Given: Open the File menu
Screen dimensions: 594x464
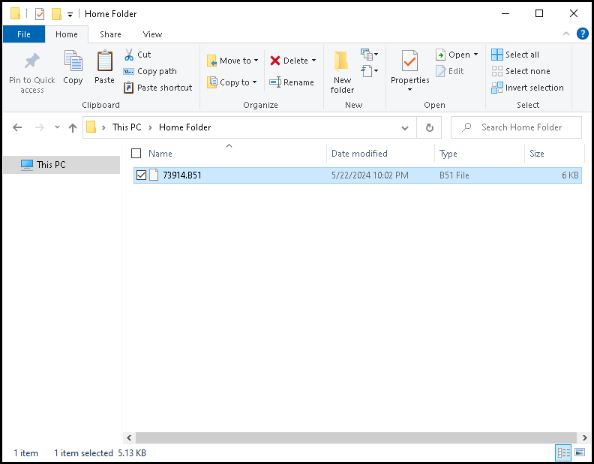Looking at the screenshot, I should 23,34.
